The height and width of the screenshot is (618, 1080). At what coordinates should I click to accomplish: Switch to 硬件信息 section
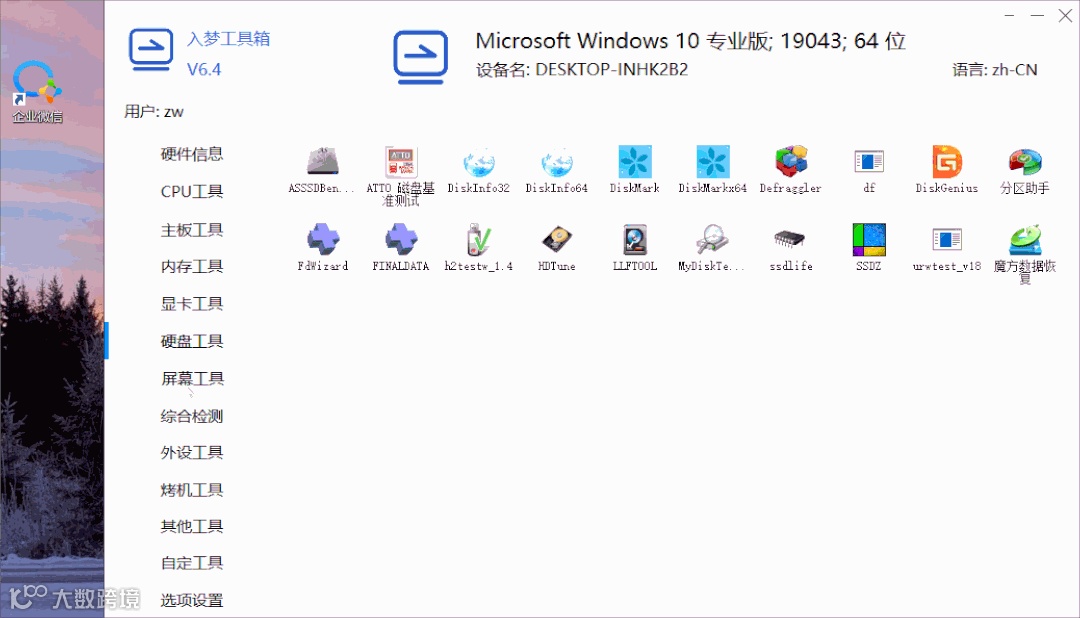191,154
